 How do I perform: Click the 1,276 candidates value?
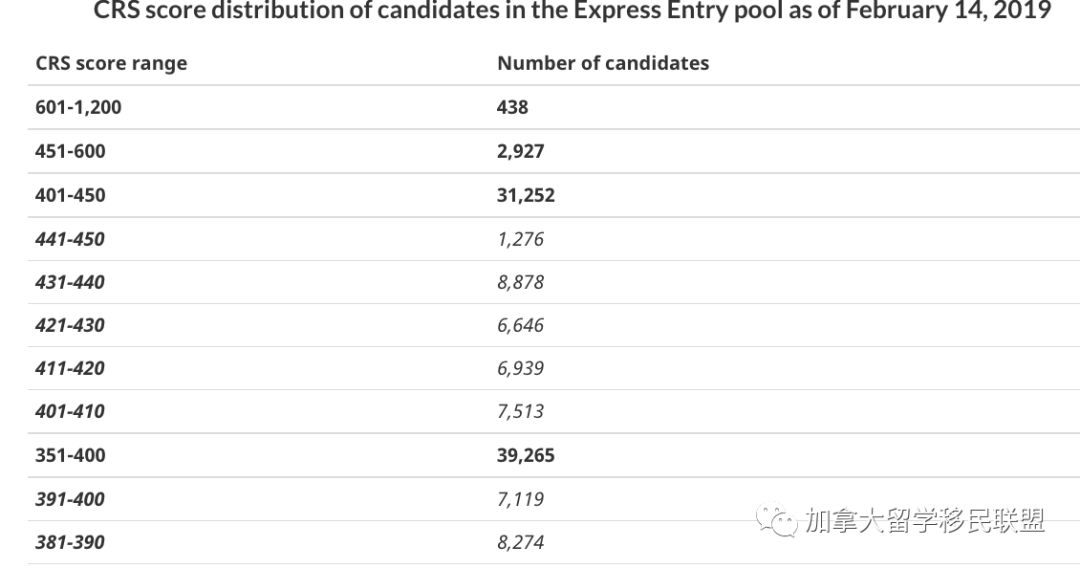pyautogui.click(x=520, y=240)
